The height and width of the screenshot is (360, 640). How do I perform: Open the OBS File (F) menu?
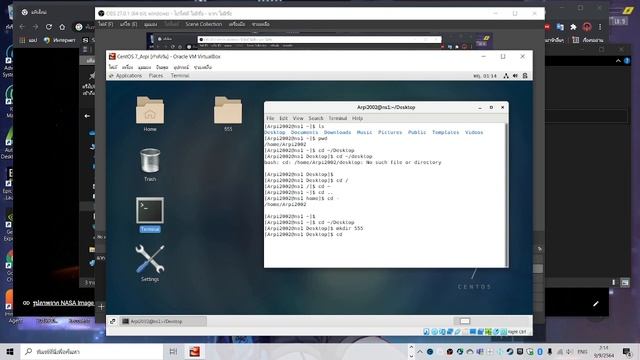tap(105, 24)
